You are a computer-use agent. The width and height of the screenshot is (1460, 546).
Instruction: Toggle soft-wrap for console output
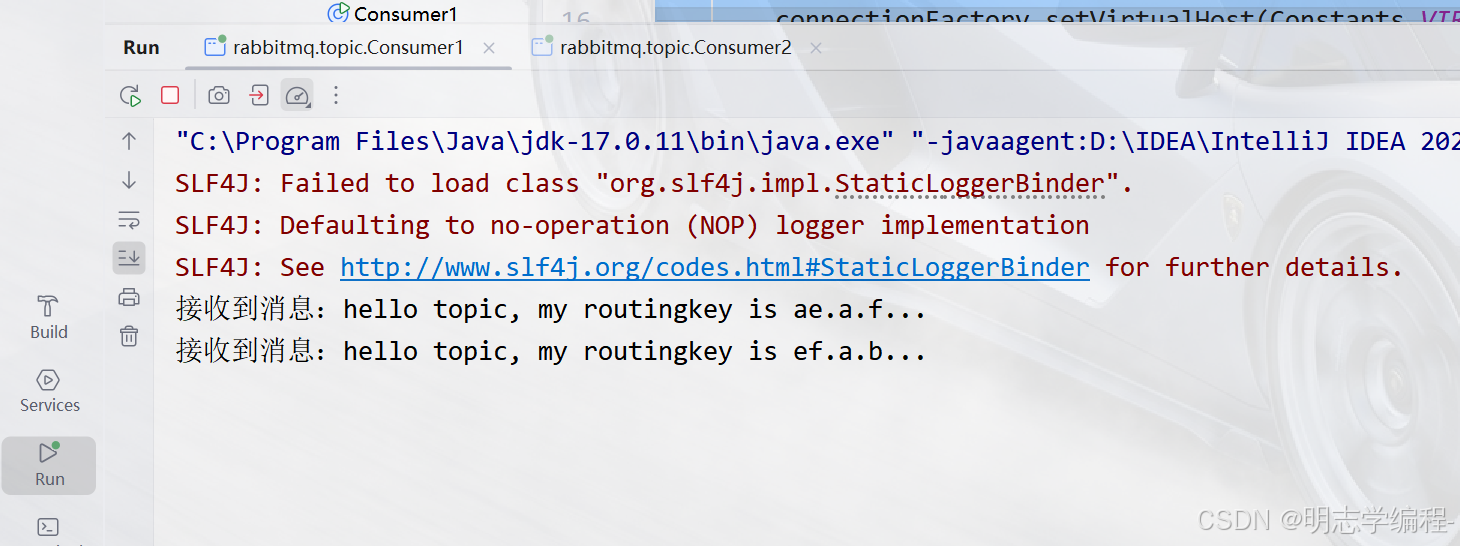[129, 219]
